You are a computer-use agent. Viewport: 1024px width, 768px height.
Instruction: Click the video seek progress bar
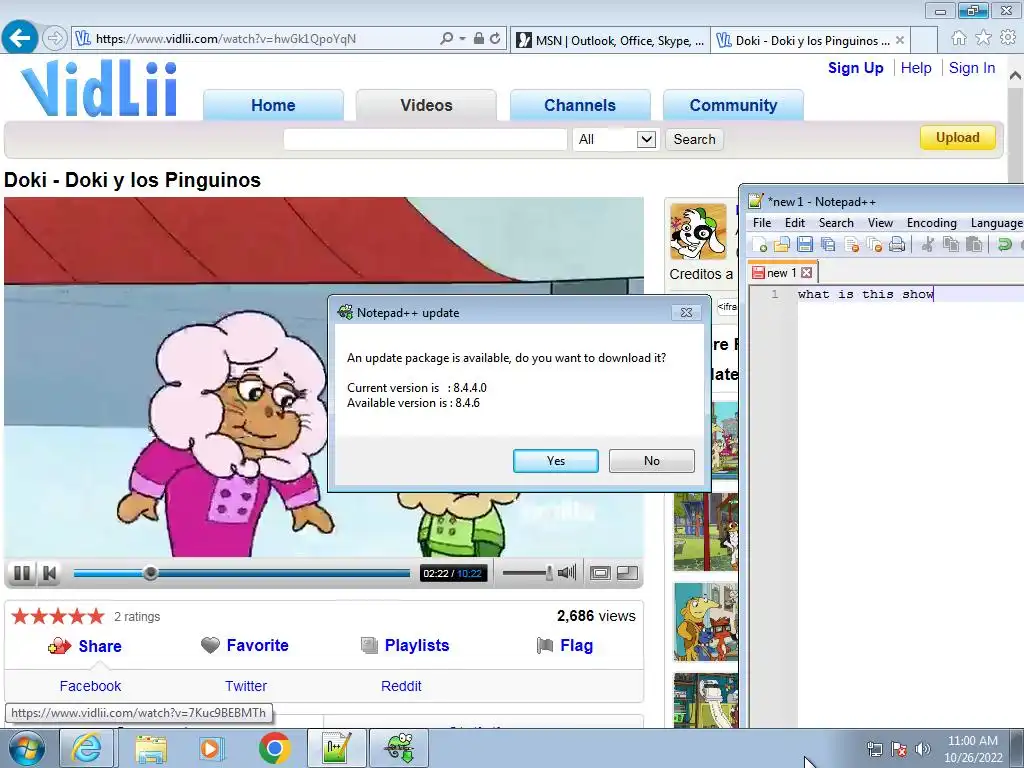[241, 573]
